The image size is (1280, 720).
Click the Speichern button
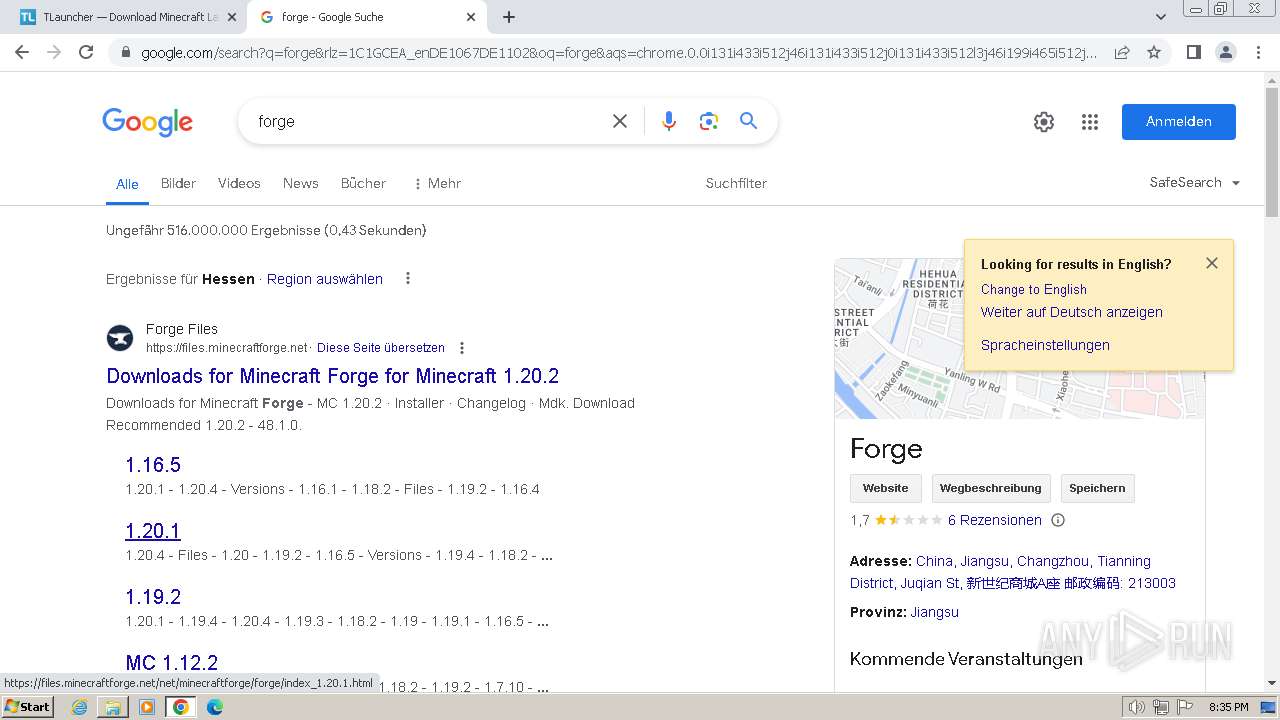pyautogui.click(x=1097, y=488)
